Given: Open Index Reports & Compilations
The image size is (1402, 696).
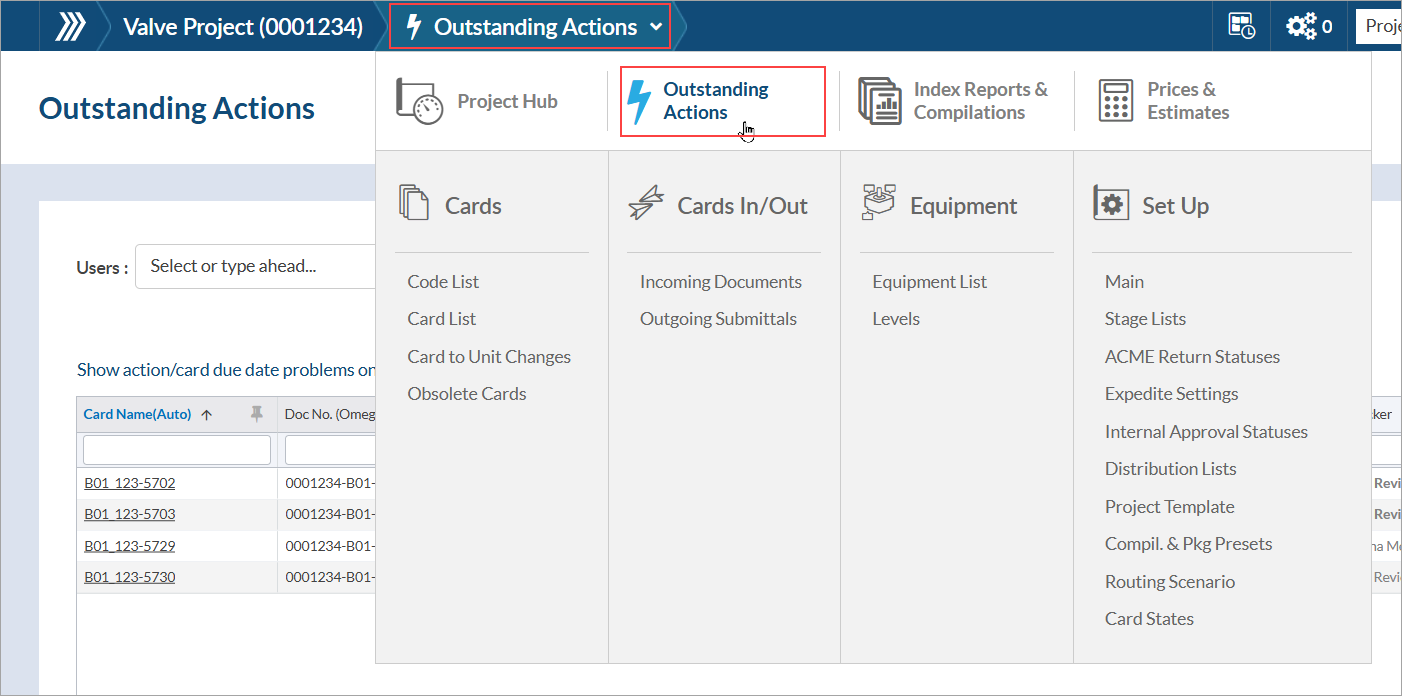Looking at the screenshot, I should tap(981, 101).
